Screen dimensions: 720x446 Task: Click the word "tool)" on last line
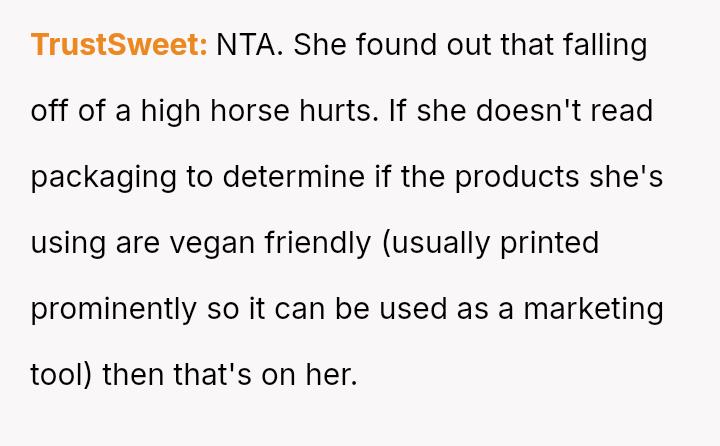click(x=62, y=375)
